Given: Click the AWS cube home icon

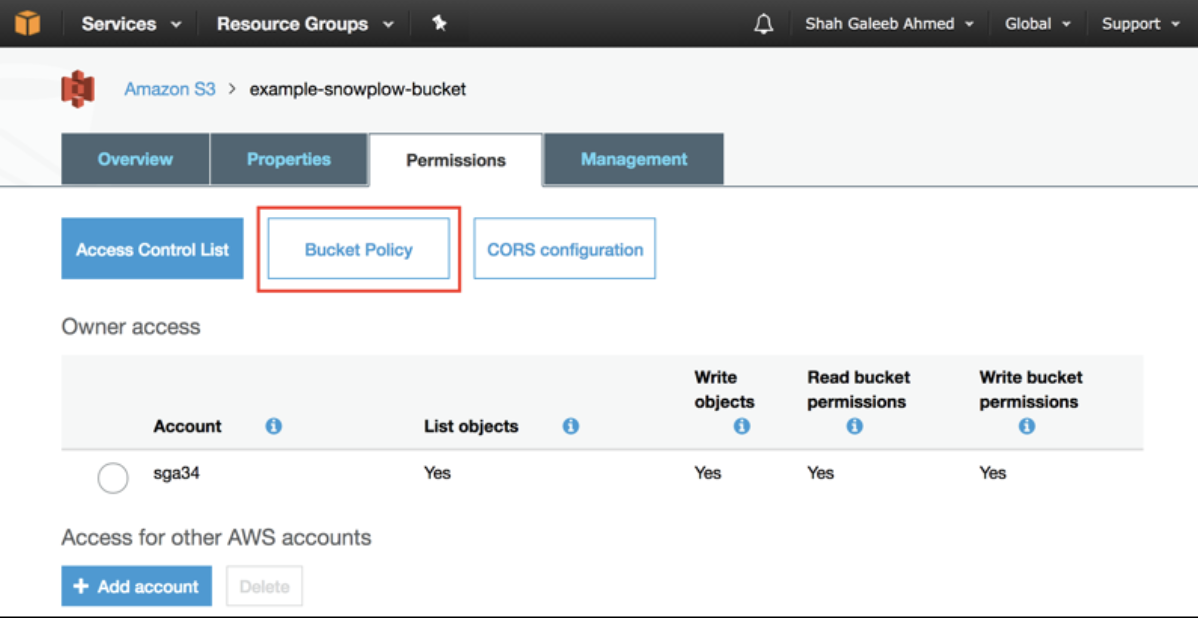Looking at the screenshot, I should (27, 24).
